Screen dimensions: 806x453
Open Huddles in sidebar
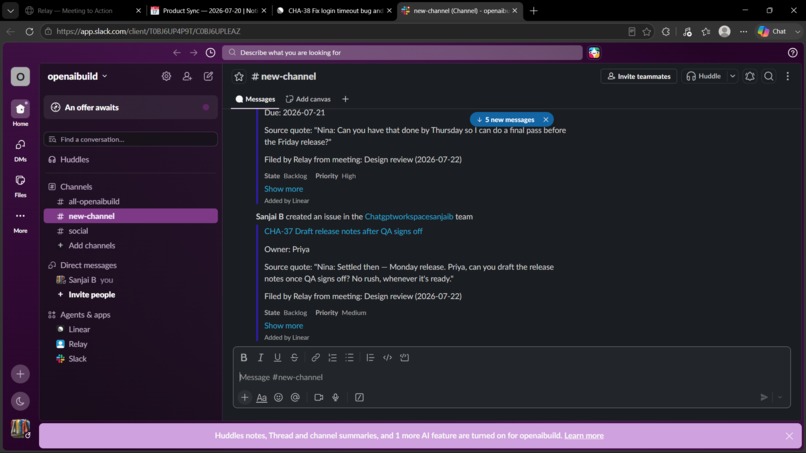131,159
